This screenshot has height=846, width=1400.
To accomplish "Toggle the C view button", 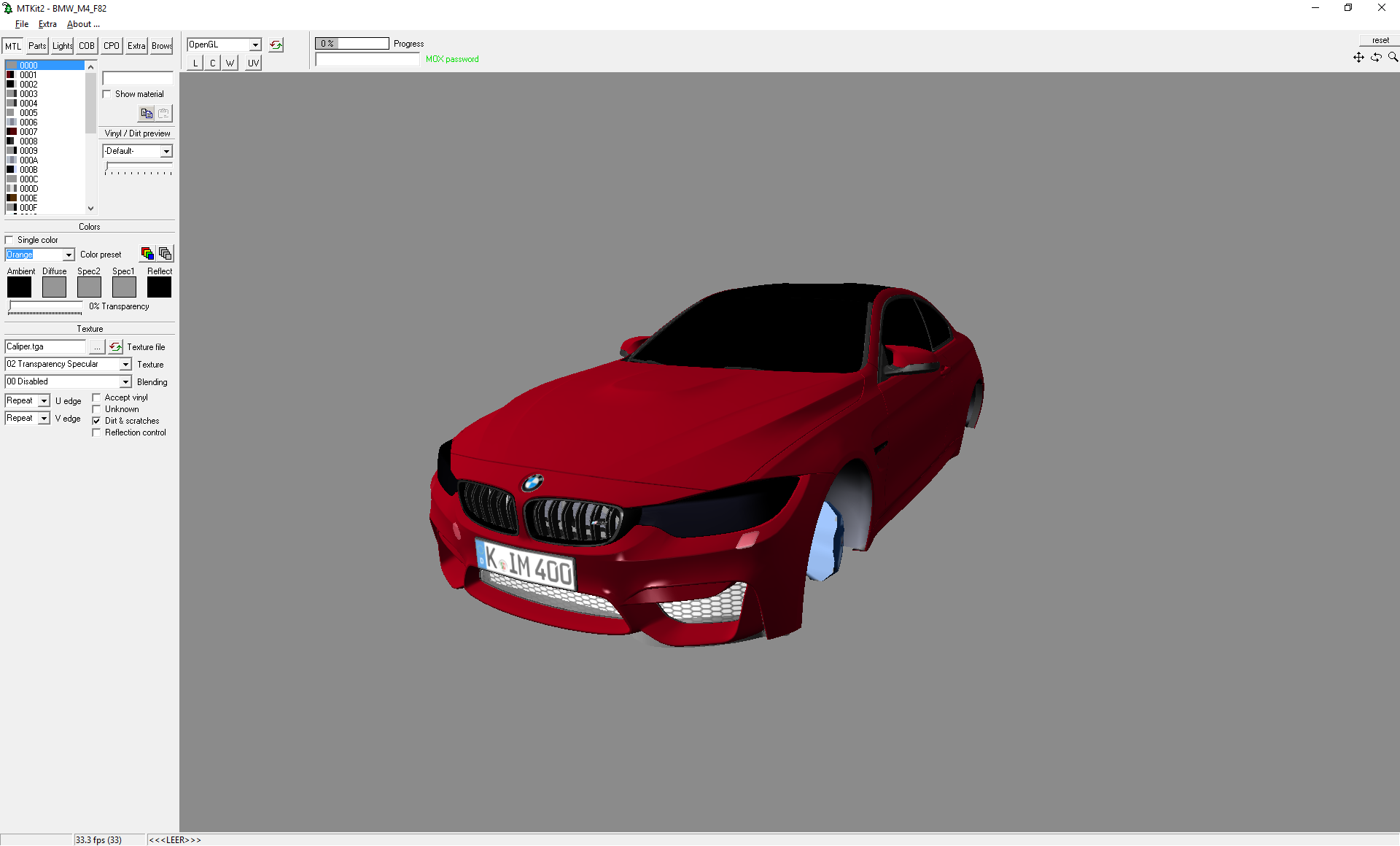I will [x=213, y=63].
